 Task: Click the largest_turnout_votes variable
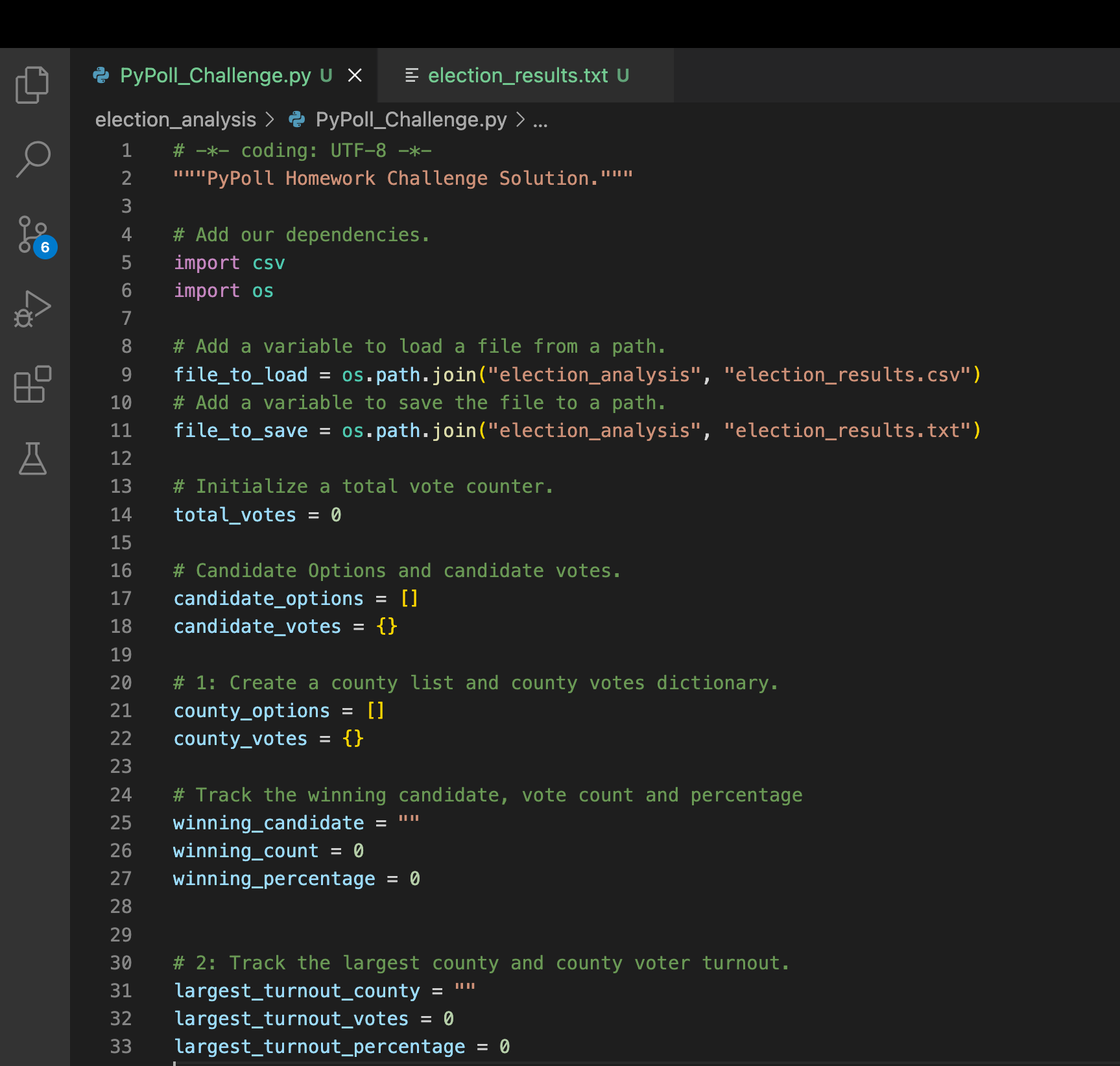(x=291, y=1019)
